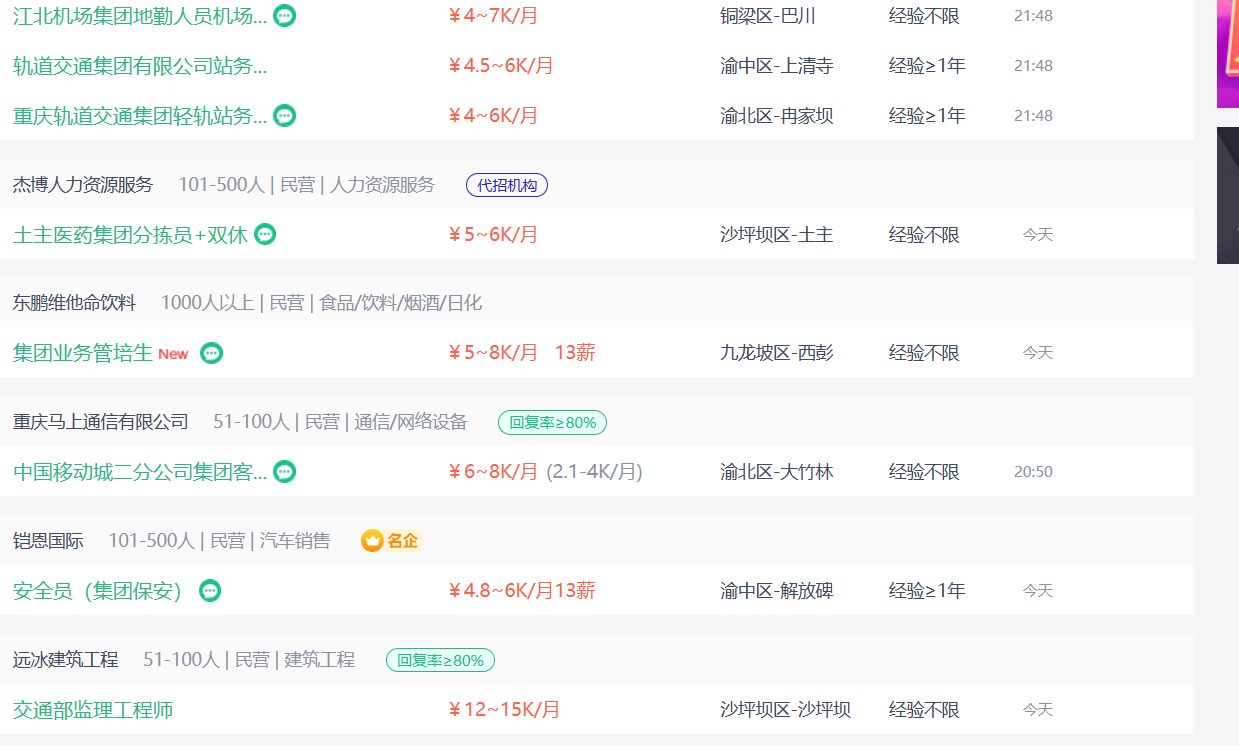Viewport: 1239px width, 746px height.
Task: Open 交通部监理工程师 job posting
Action: (93, 710)
